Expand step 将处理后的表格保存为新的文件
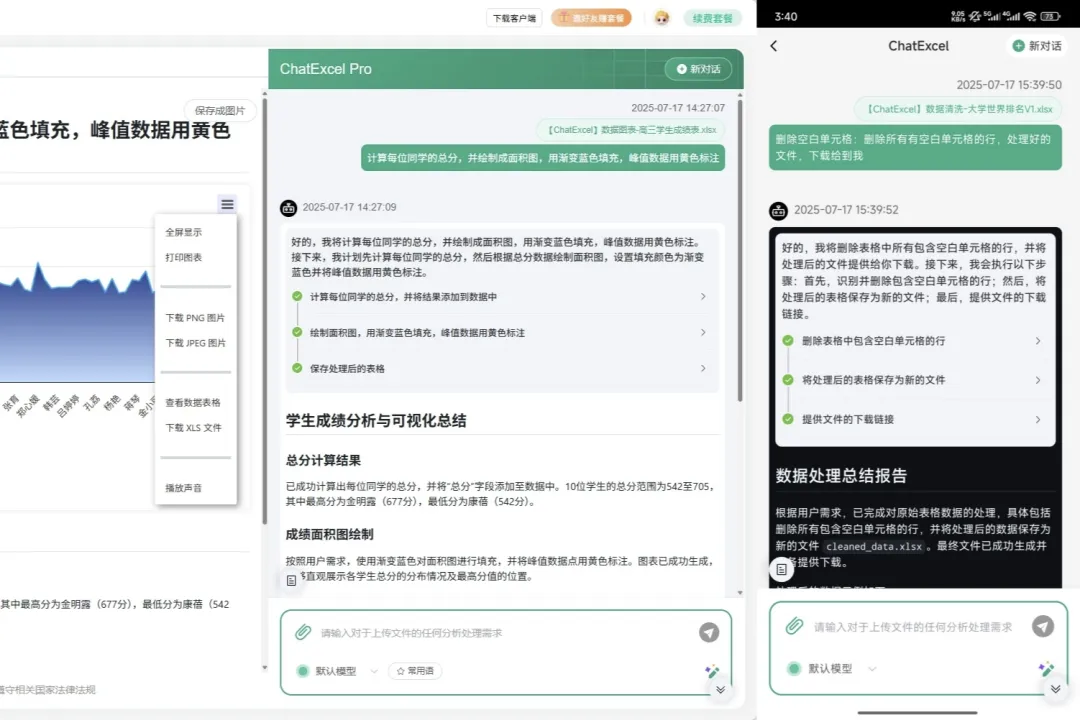 pos(915,380)
